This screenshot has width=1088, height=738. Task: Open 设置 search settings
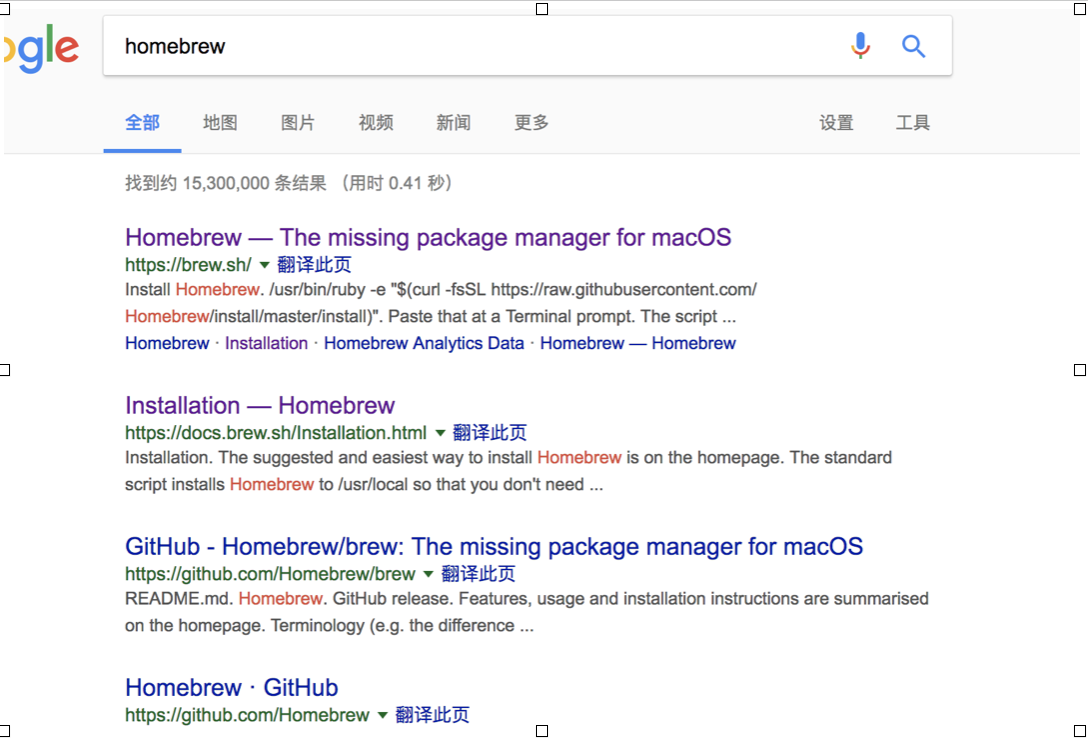(836, 123)
